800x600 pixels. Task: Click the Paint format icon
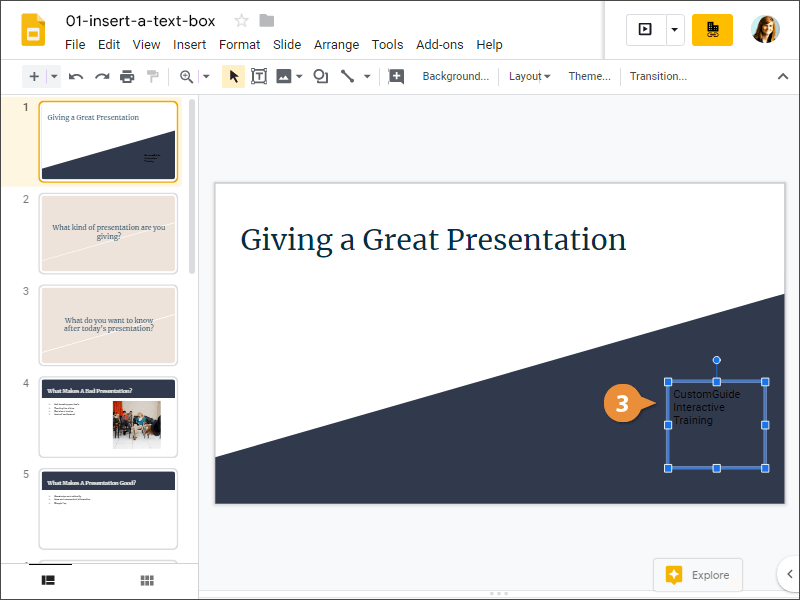click(152, 76)
